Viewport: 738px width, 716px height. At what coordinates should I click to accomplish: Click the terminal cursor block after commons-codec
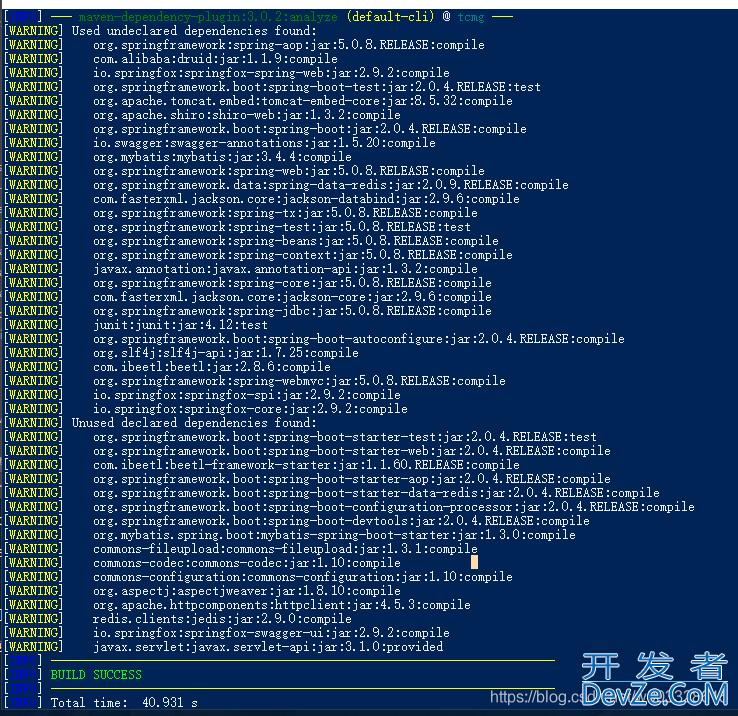[474, 562]
